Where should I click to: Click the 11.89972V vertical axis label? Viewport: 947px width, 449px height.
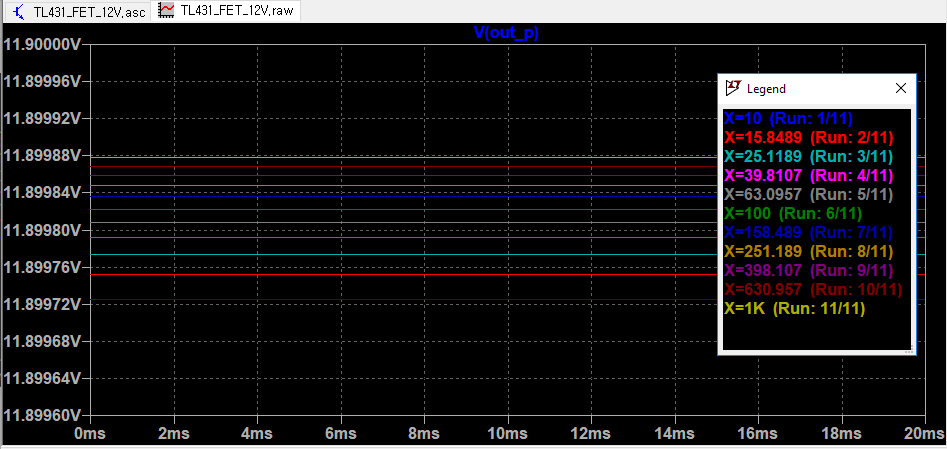[x=41, y=305]
